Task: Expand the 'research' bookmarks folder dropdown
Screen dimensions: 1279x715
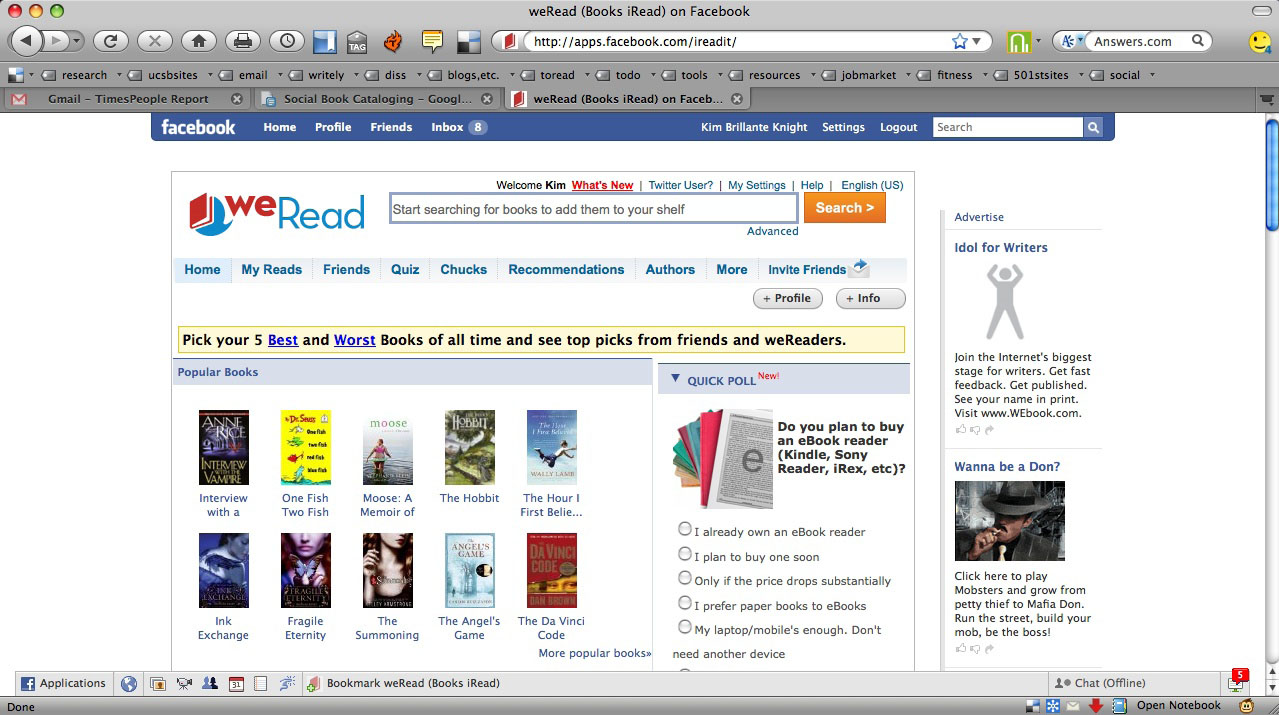Action: pos(119,75)
